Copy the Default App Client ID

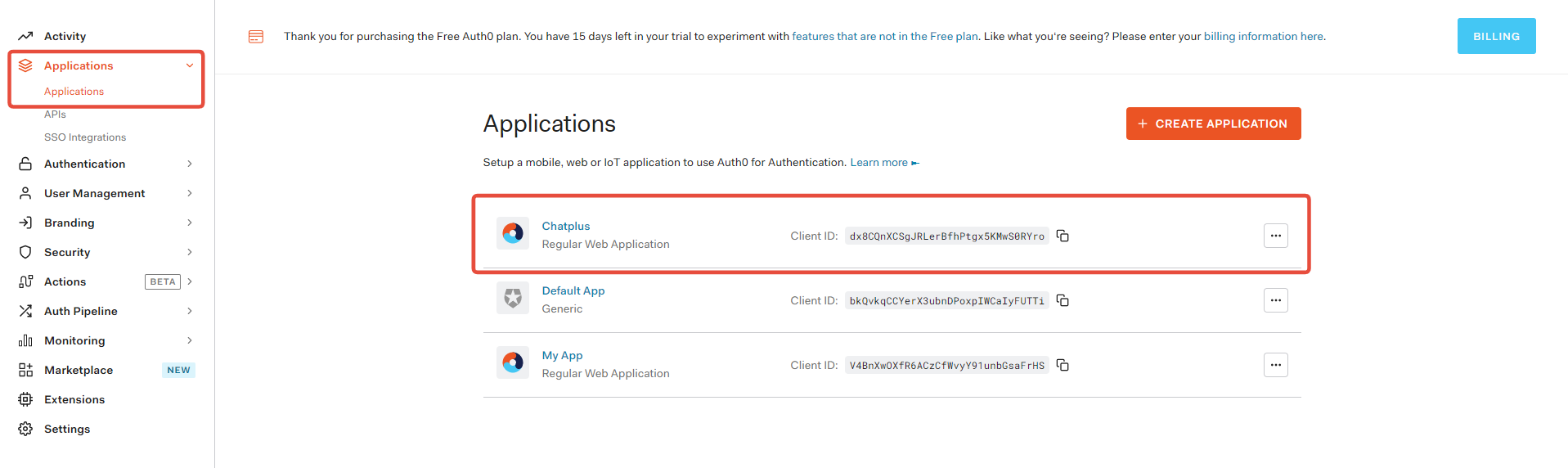click(1063, 300)
